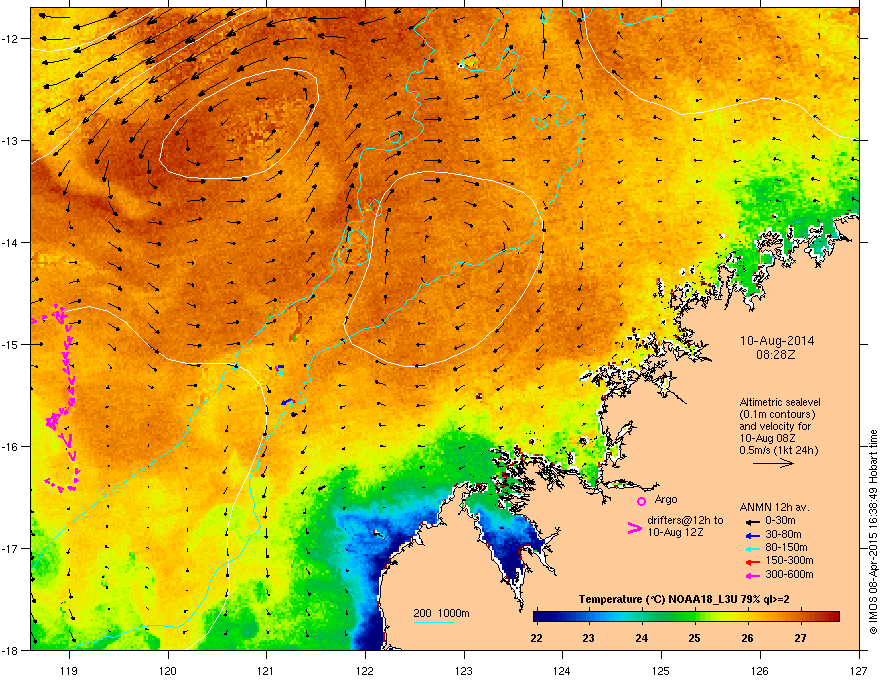Click the '200 1000m' isobath label

point(441,613)
